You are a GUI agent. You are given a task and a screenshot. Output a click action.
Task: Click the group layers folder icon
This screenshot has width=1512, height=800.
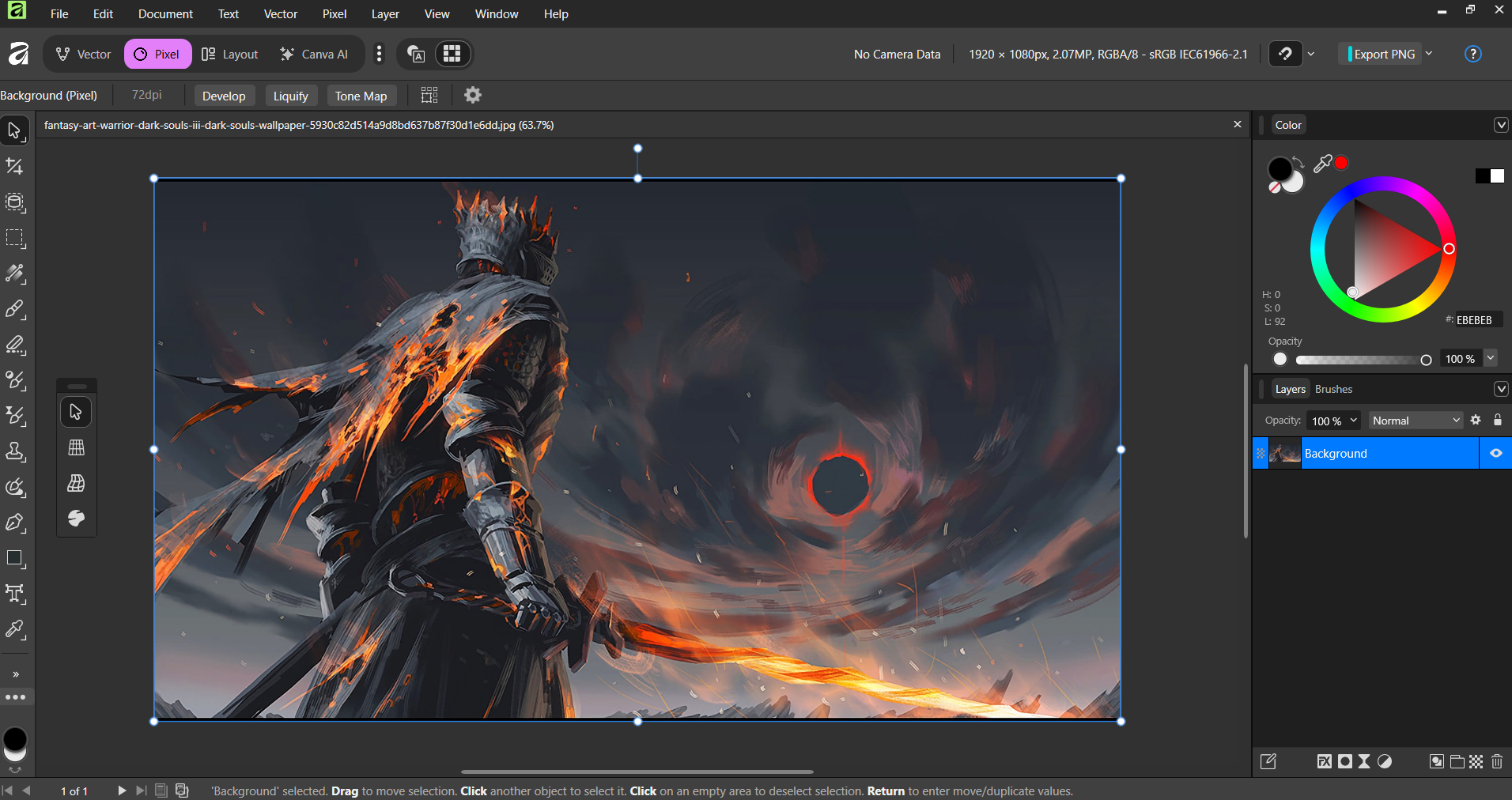(1457, 761)
